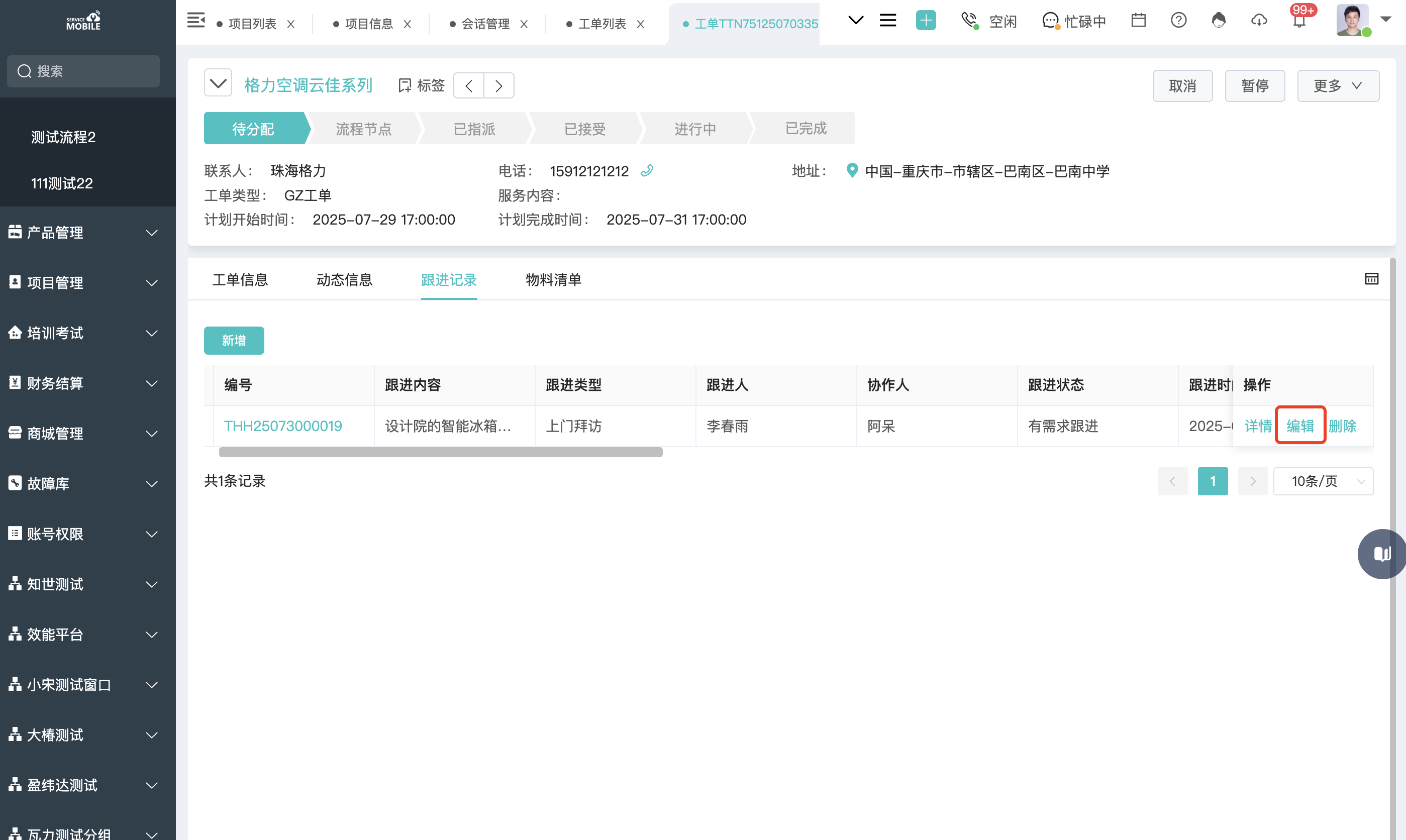This screenshot has height=840, width=1406.
Task: Click the phone dial icon beside 15912121212
Action: pos(646,170)
